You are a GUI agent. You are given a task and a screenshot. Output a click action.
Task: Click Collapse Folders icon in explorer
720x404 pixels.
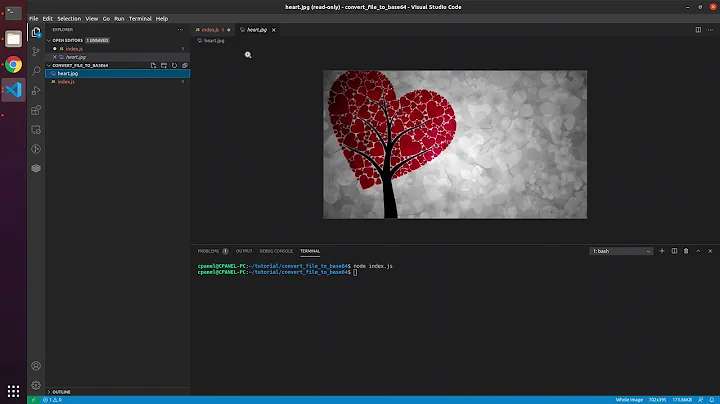(x=183, y=65)
